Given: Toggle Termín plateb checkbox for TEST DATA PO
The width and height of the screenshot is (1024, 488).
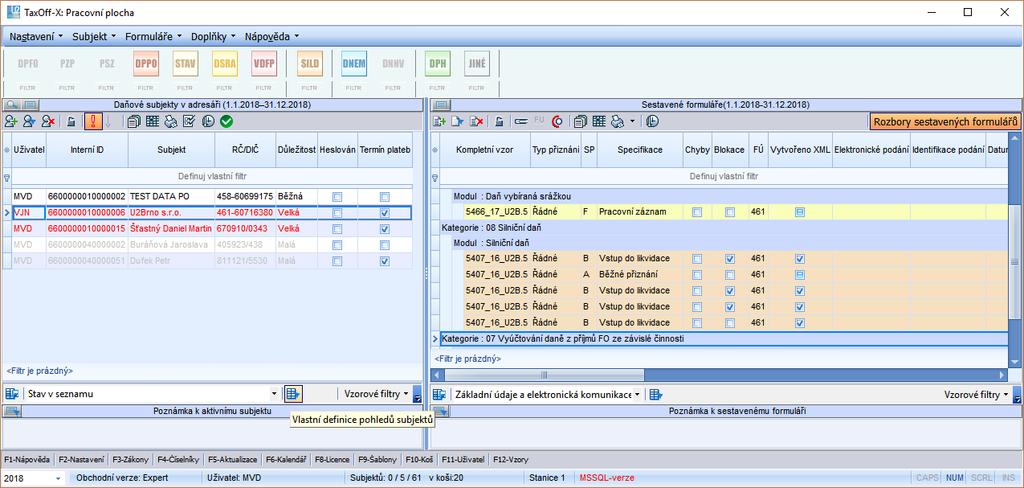Looking at the screenshot, I should click(385, 197).
